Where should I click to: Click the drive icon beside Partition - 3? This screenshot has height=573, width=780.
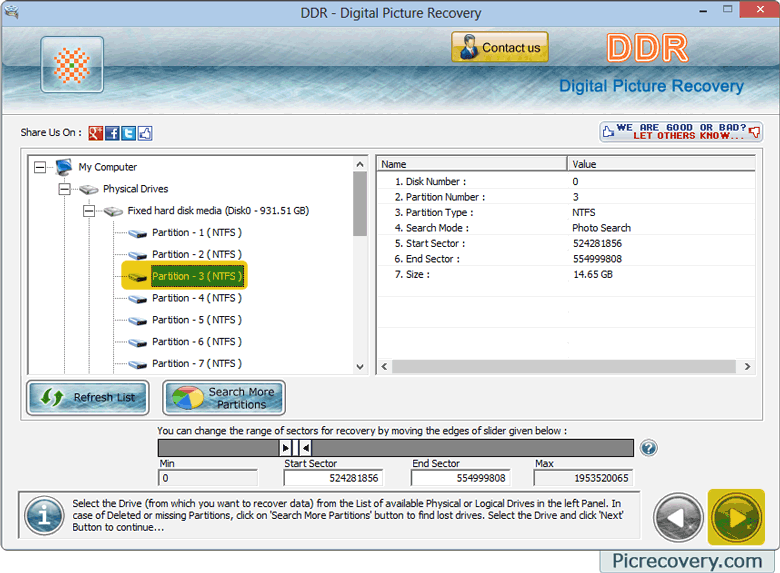(x=137, y=277)
